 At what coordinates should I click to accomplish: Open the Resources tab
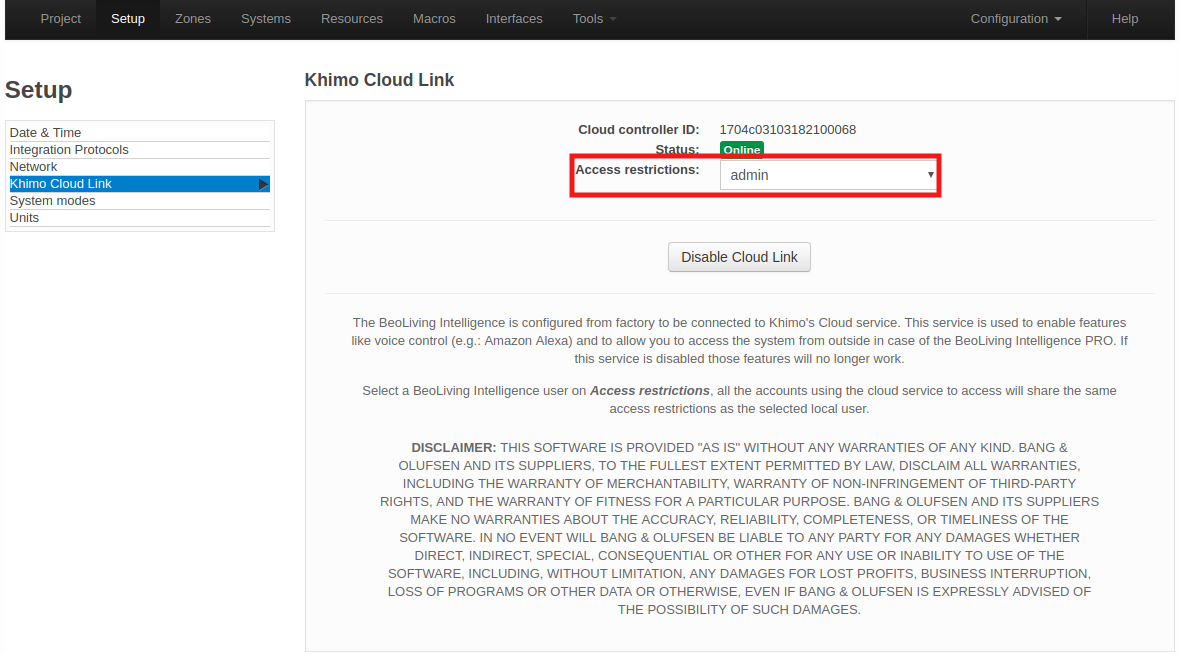(351, 19)
